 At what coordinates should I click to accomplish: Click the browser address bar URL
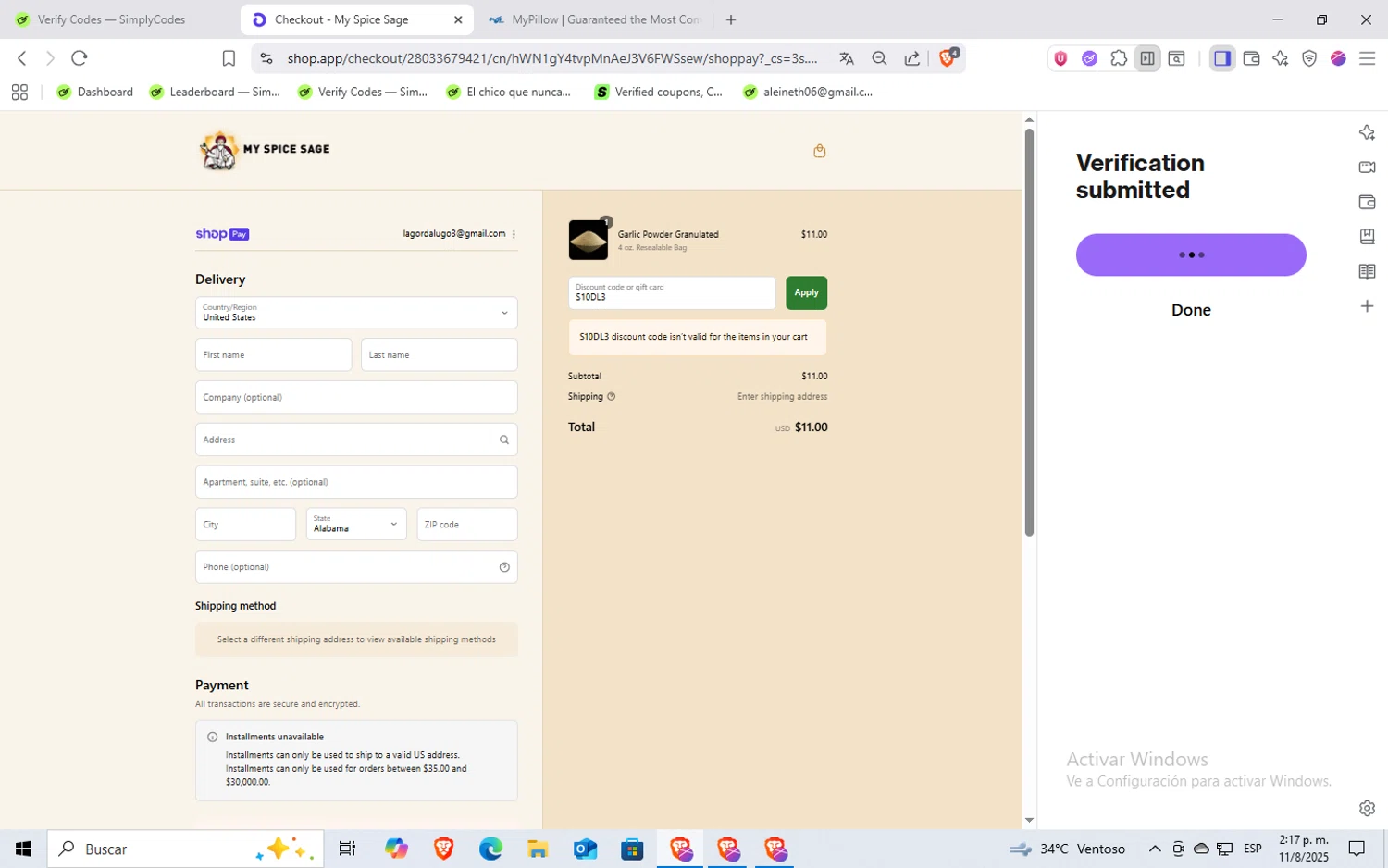click(551, 58)
